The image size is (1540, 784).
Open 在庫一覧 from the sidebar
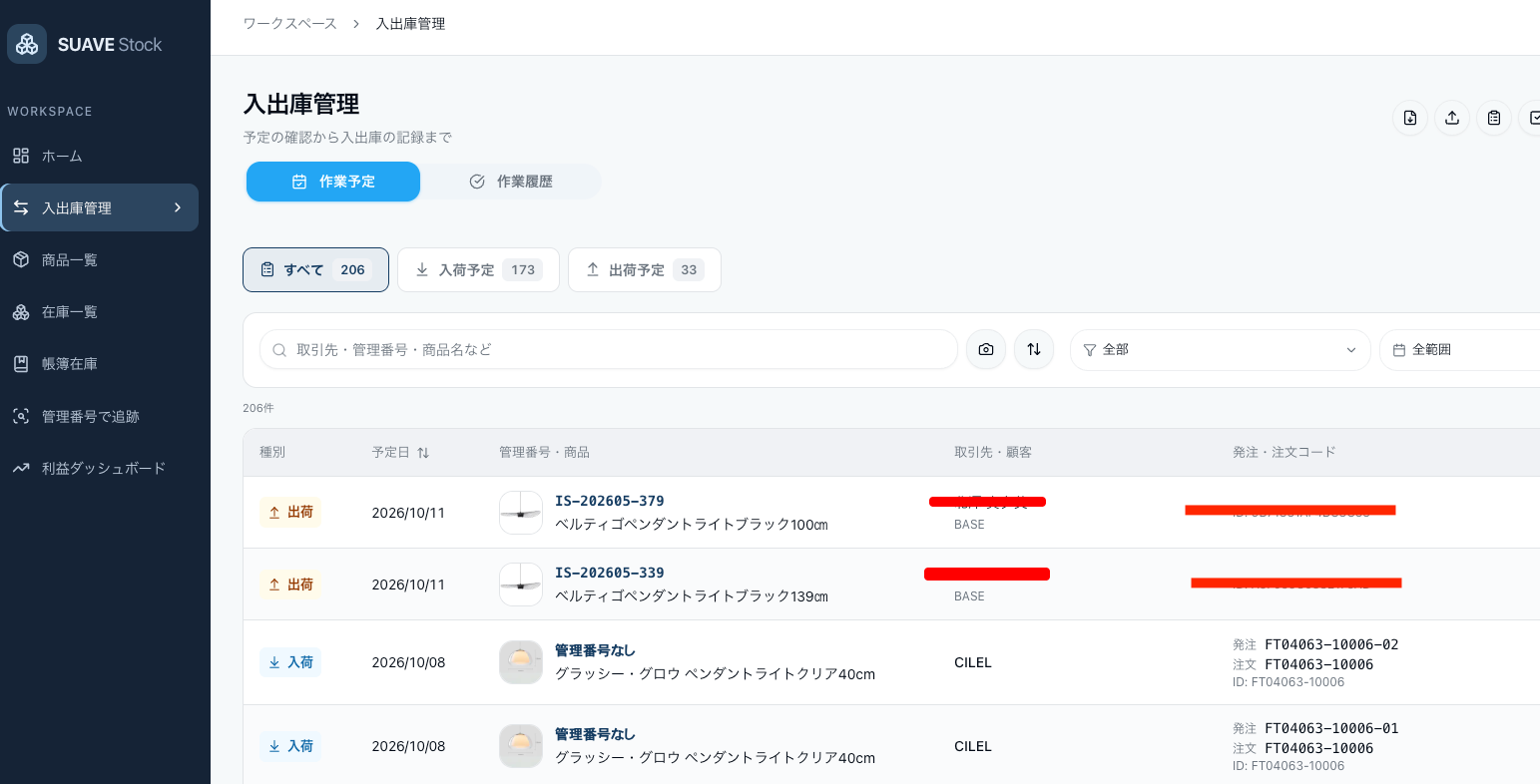(100, 311)
